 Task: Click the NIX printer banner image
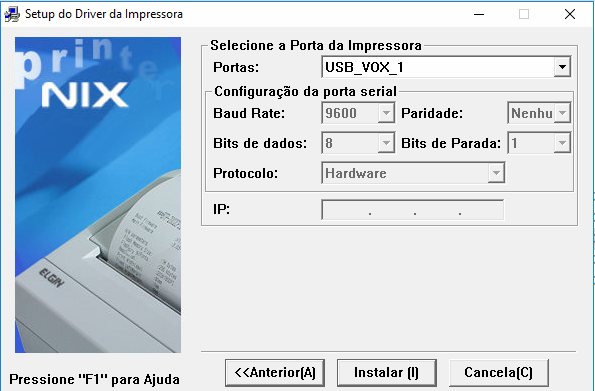[x=98, y=195]
